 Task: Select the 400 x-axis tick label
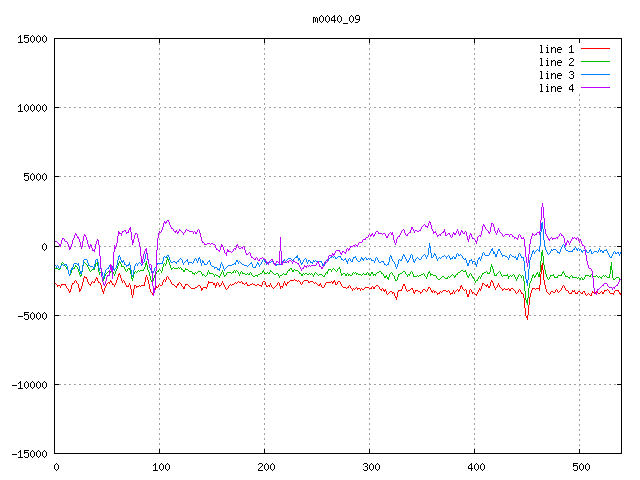coord(475,466)
